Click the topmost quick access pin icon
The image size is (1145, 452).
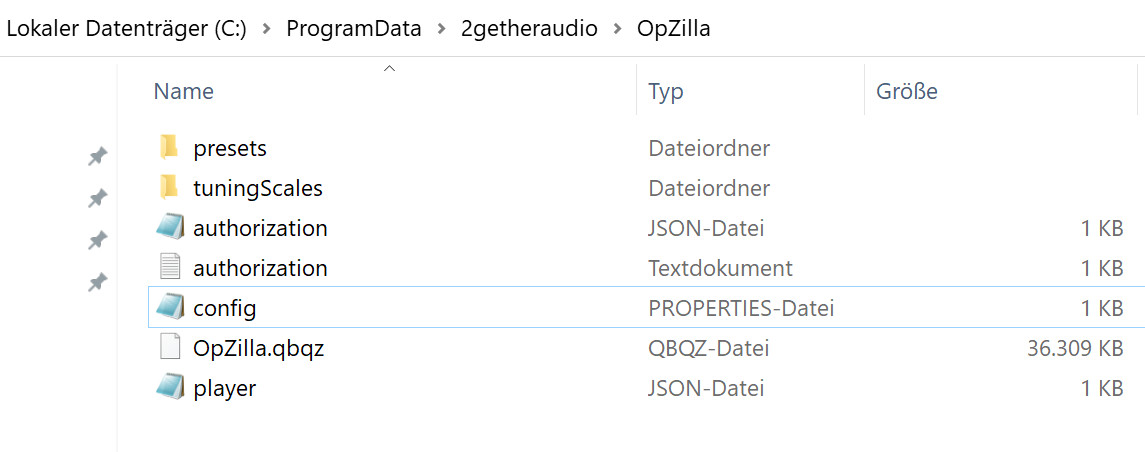pos(97,156)
